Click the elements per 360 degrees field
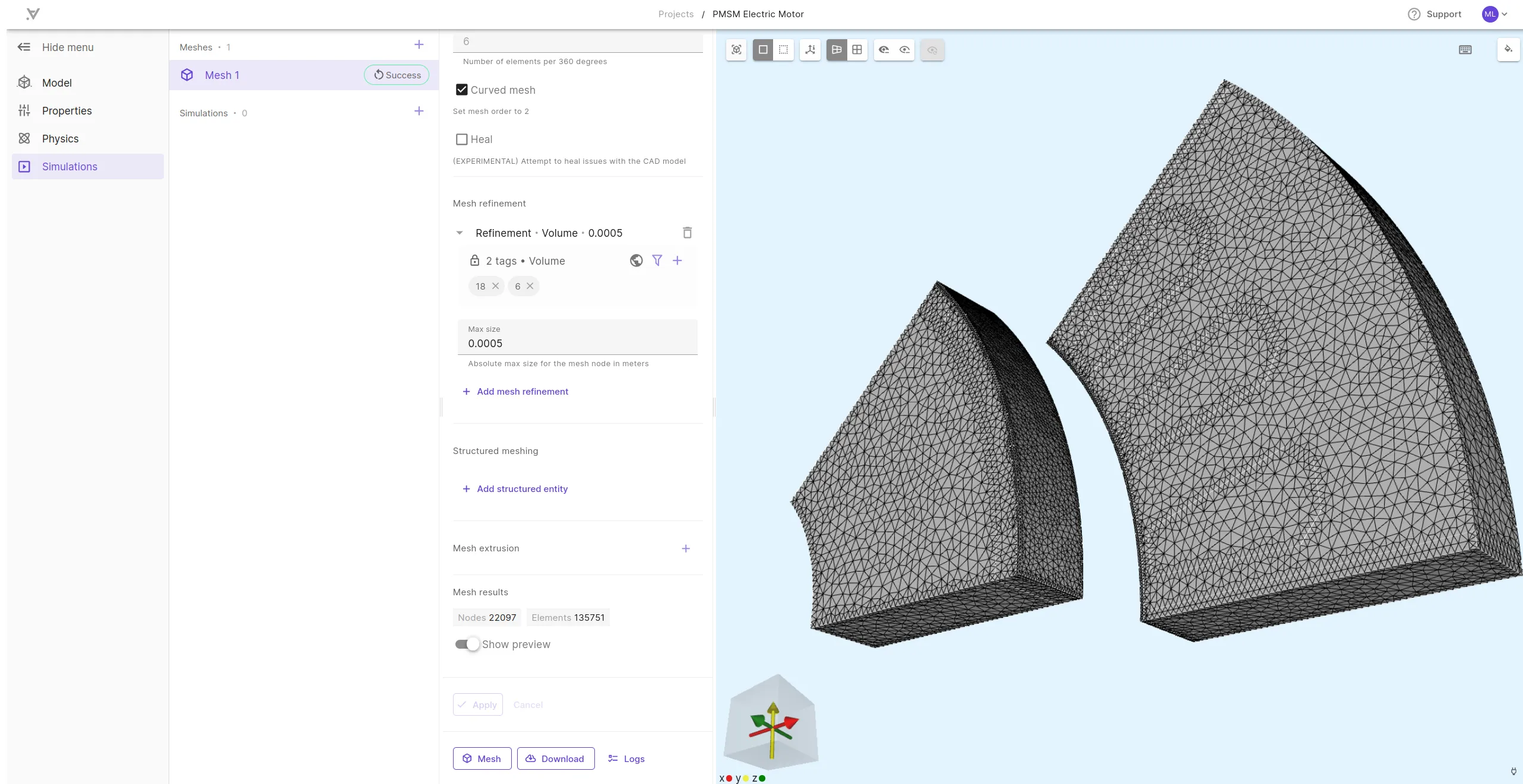 (578, 42)
